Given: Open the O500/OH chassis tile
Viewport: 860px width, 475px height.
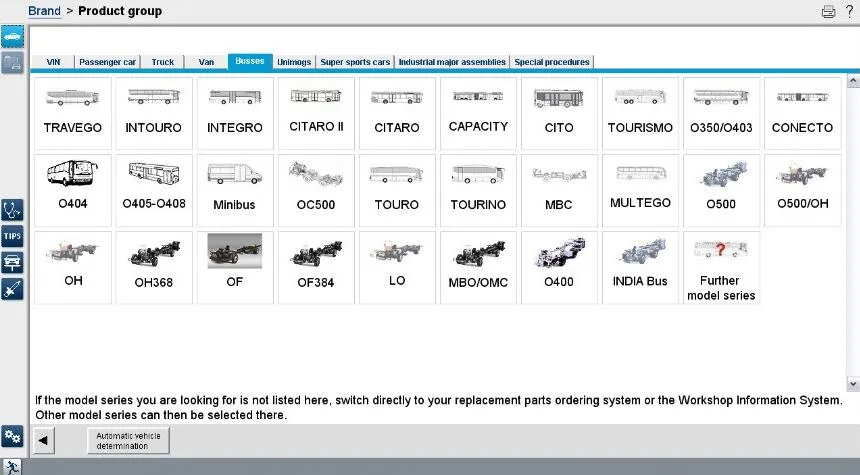Looking at the screenshot, I should coord(802,190).
